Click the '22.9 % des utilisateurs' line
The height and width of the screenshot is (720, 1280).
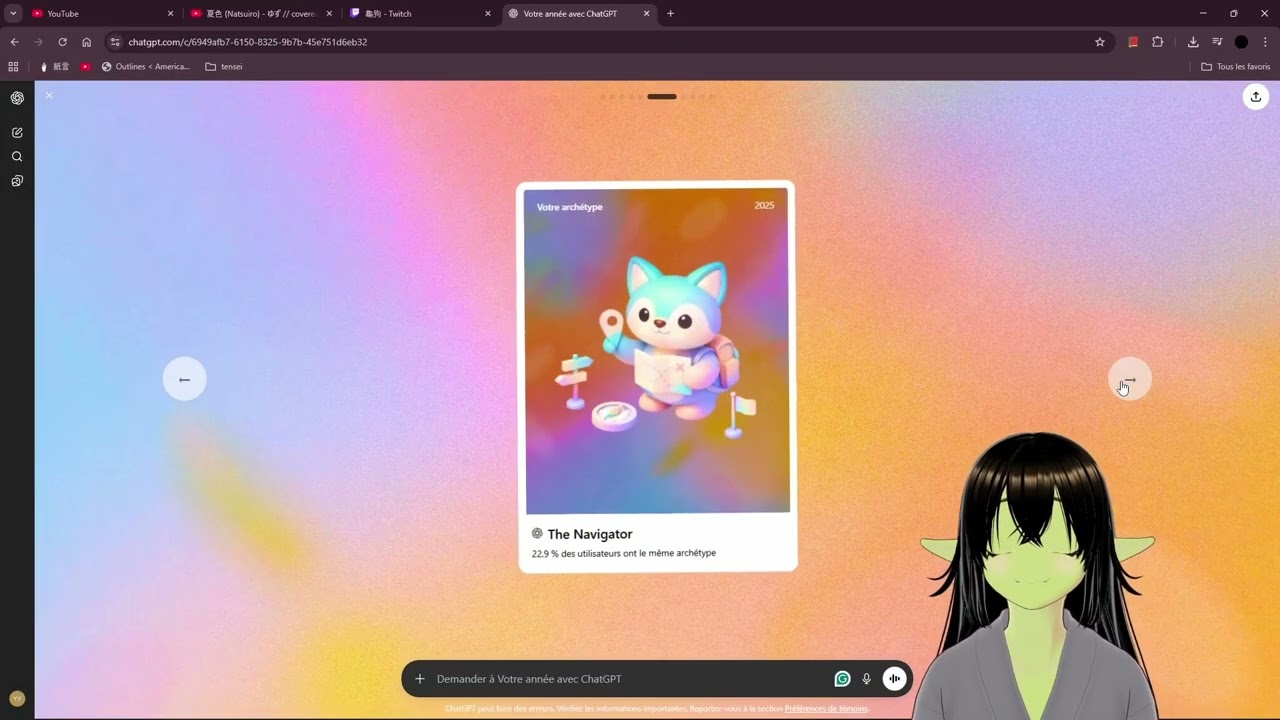[x=624, y=553]
